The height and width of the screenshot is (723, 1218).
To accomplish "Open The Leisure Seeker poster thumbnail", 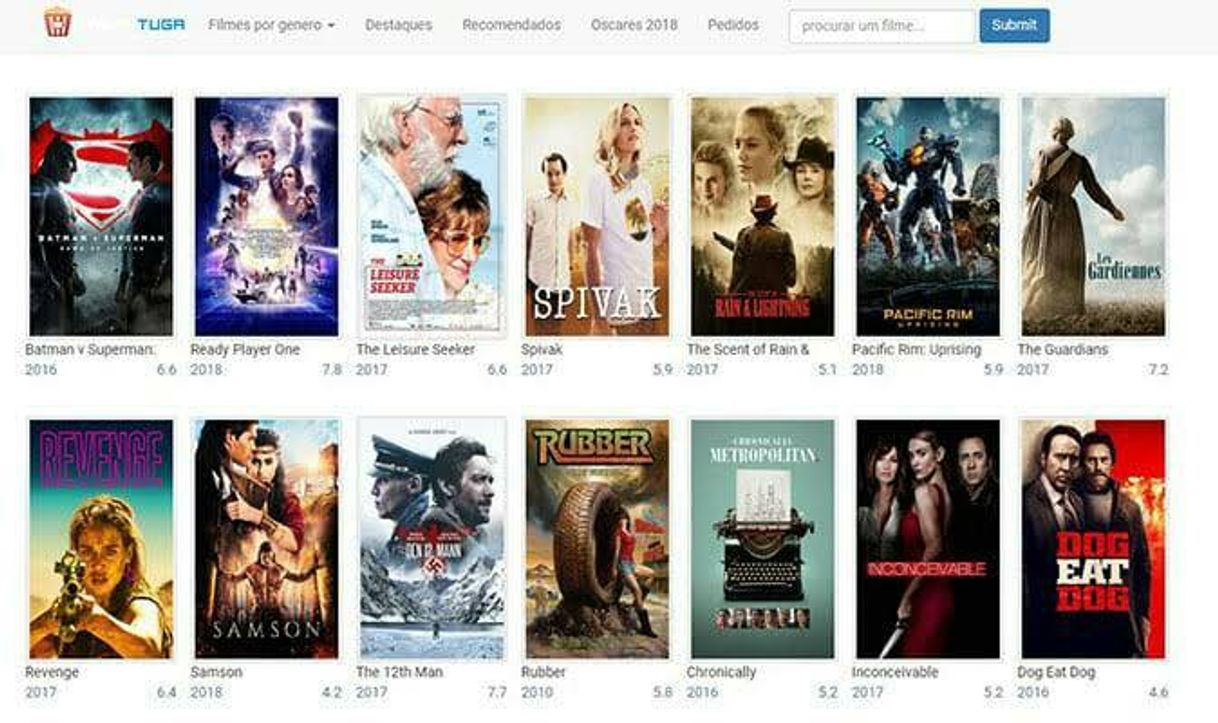I will pyautogui.click(x=432, y=216).
